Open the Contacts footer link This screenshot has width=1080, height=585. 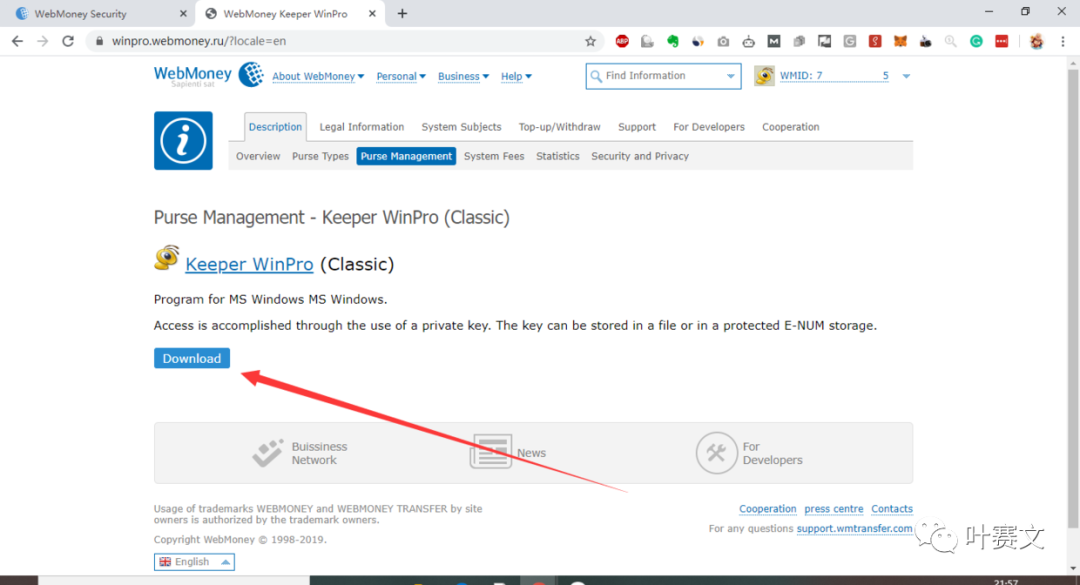tap(892, 509)
